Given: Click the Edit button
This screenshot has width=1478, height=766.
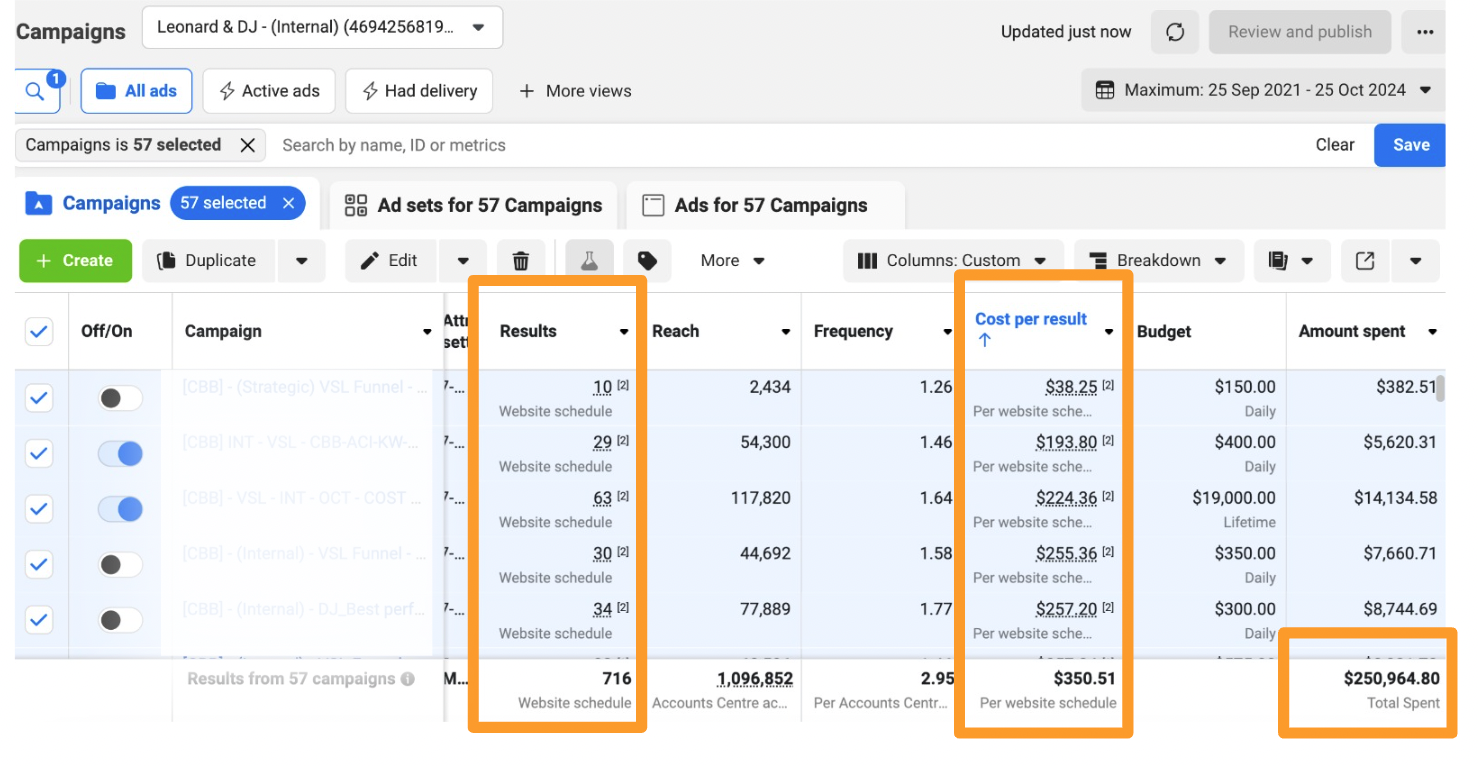Looking at the screenshot, I should coord(390,261).
